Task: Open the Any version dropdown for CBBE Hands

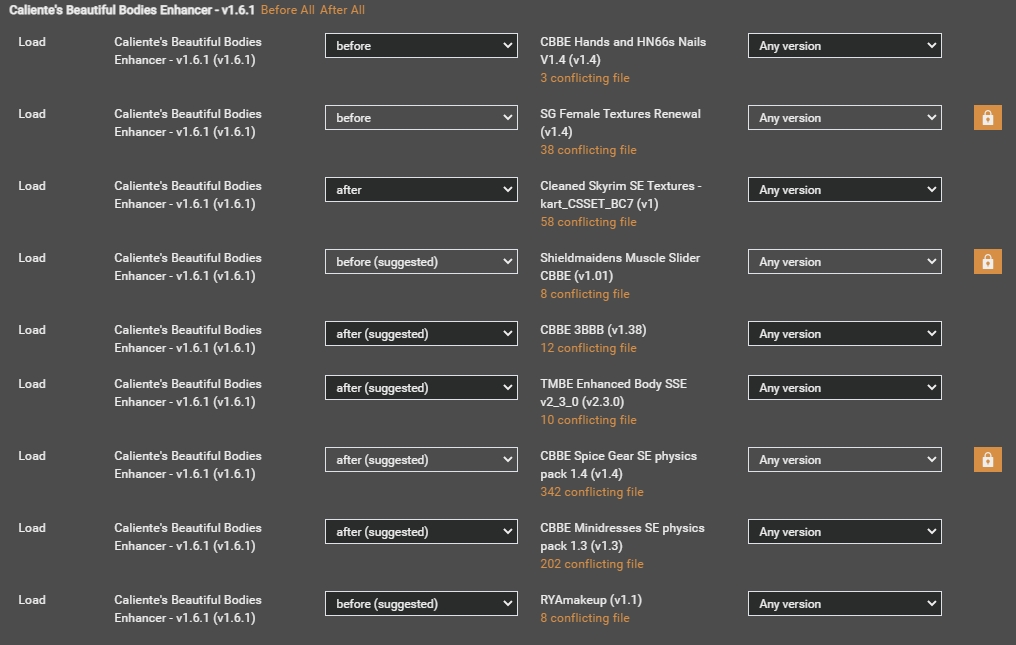Action: 844,45
